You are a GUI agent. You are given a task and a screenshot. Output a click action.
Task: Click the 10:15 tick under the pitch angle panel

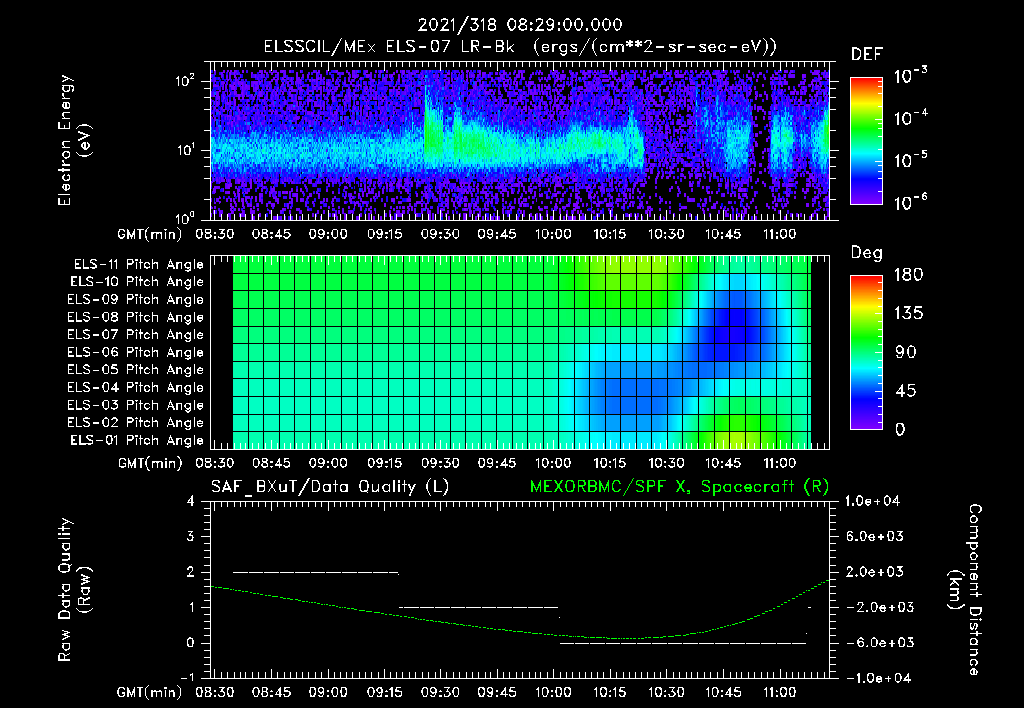[x=609, y=464]
